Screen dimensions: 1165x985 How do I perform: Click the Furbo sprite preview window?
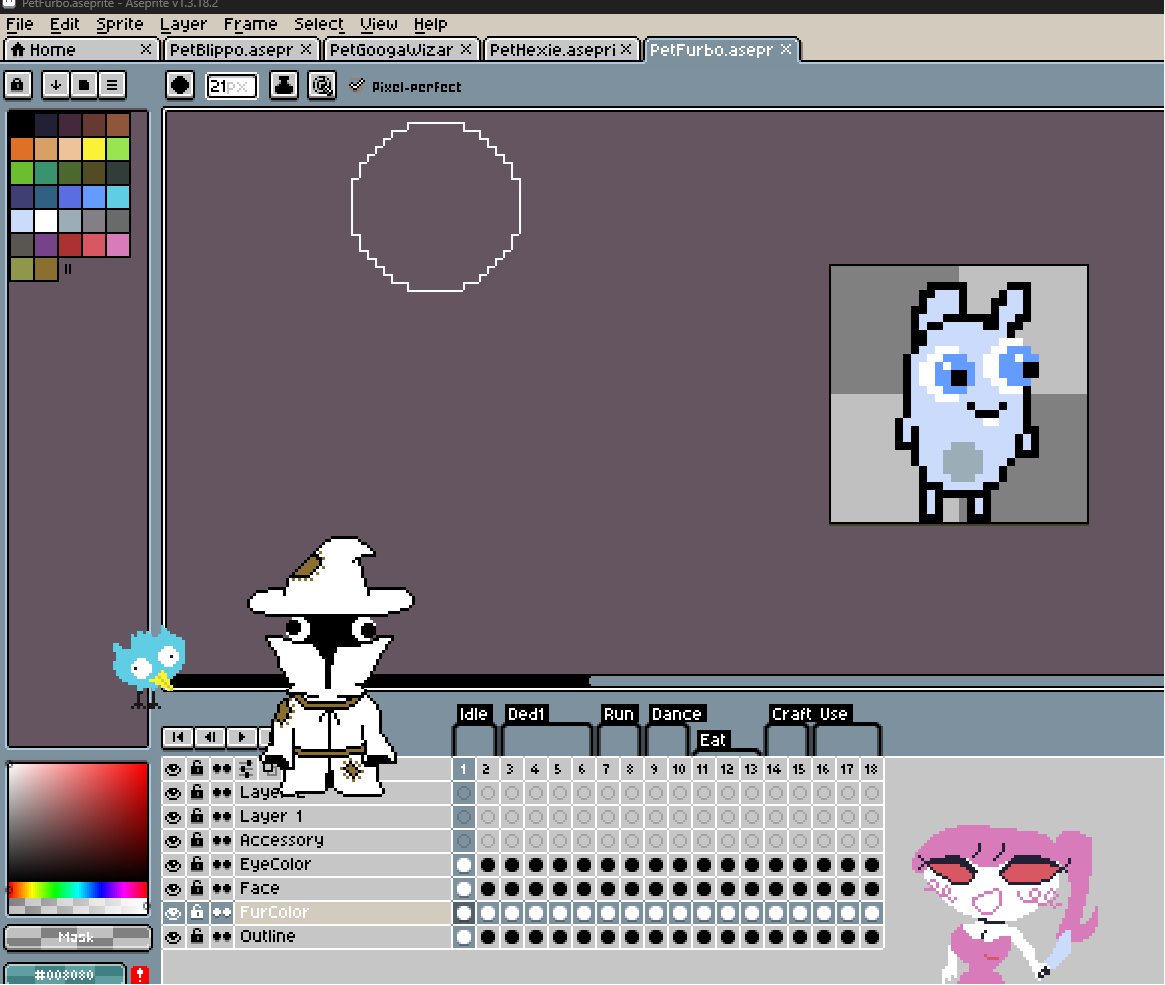tap(958, 394)
